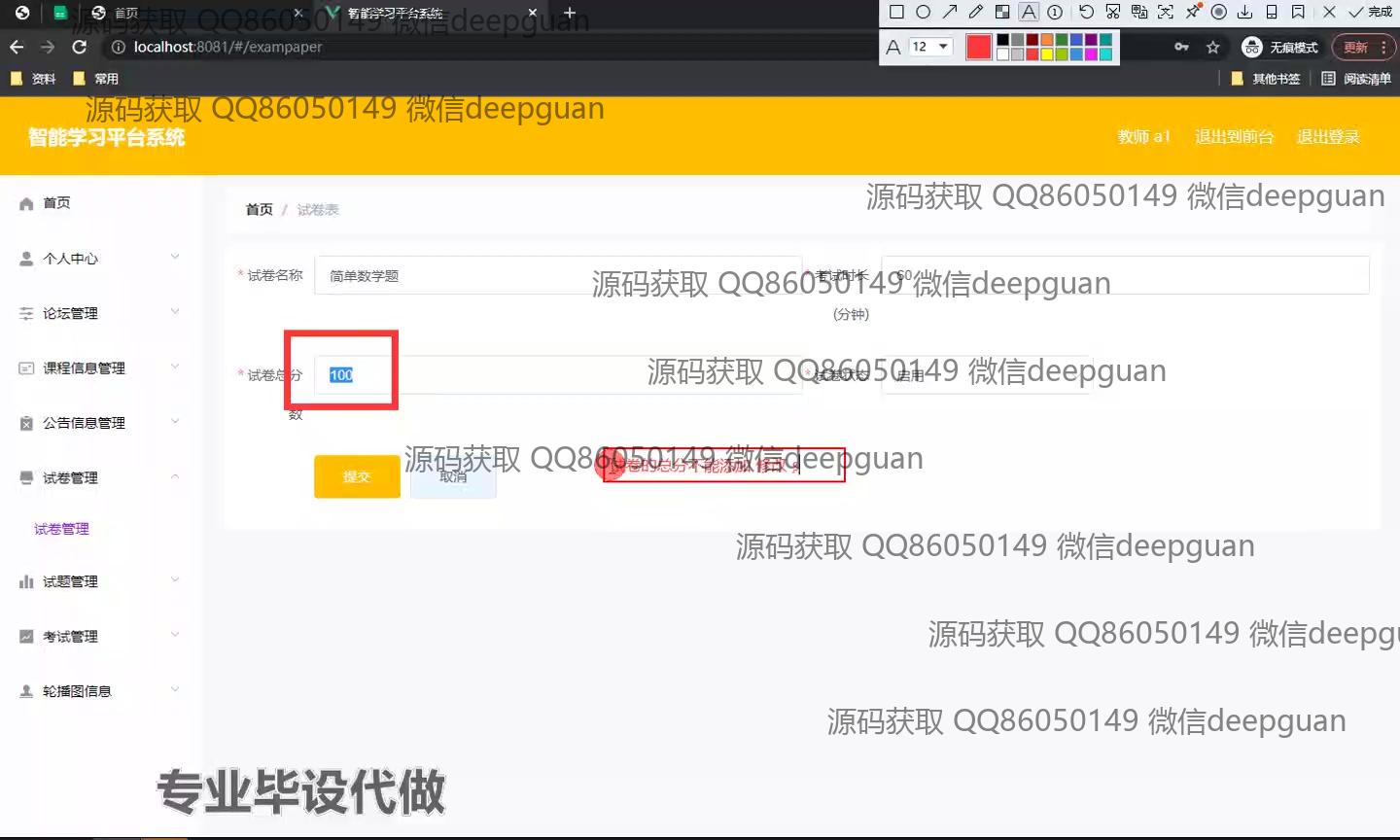Click the 首页 breadcrumb link
1400x840 pixels.
(260, 209)
